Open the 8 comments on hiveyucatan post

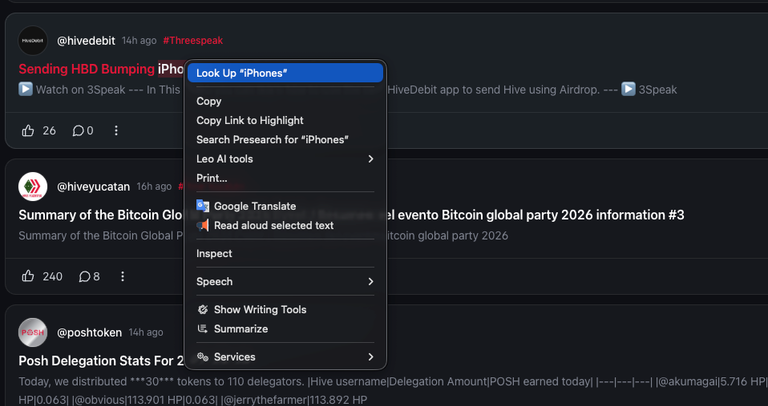point(89,276)
